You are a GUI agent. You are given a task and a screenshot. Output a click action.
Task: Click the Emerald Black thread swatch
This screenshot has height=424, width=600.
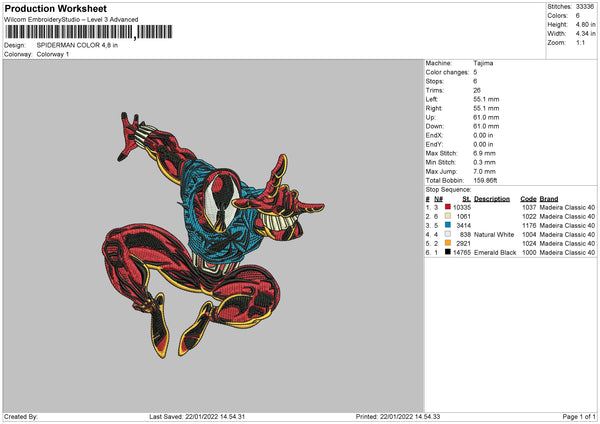(447, 252)
